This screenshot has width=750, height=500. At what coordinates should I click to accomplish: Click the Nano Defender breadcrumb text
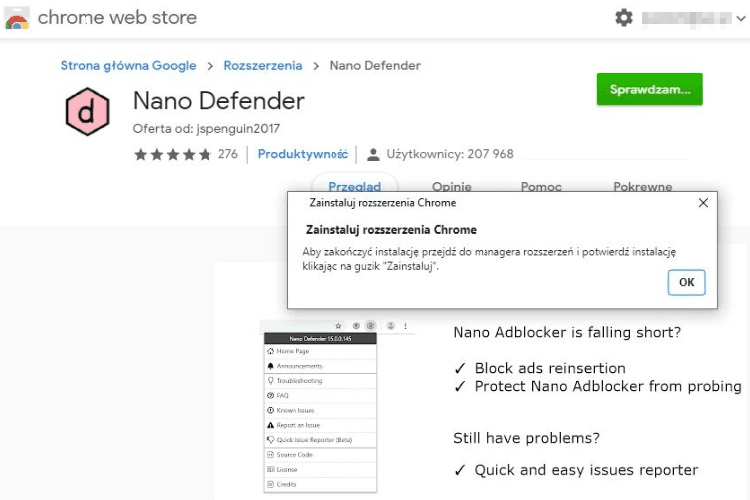point(375,66)
